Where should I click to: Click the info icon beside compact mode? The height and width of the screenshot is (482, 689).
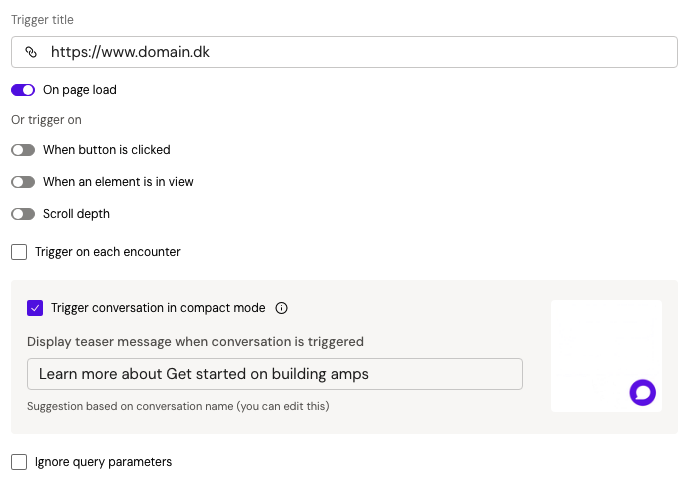281,308
